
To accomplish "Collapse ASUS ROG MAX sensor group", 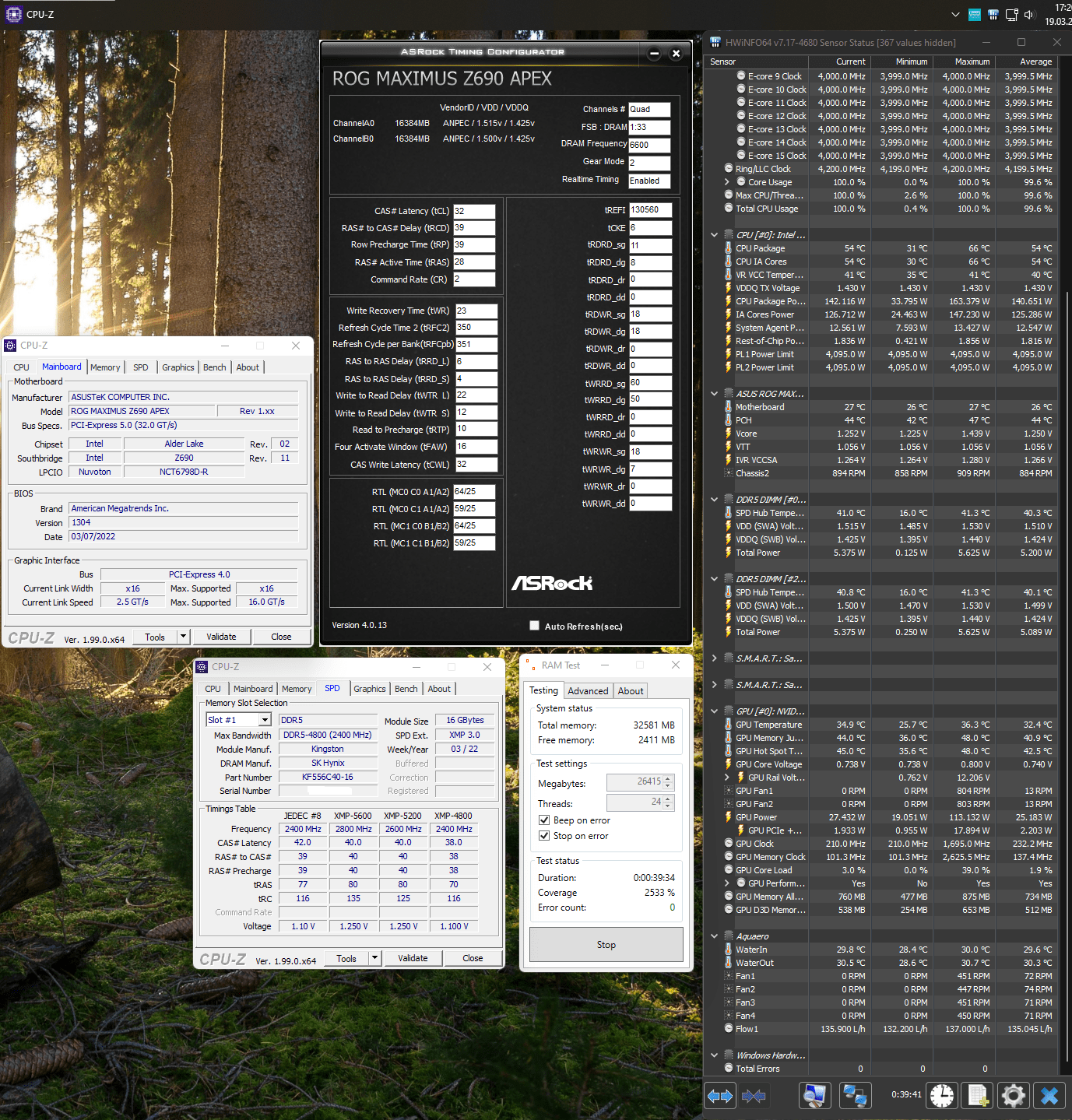I will (714, 394).
